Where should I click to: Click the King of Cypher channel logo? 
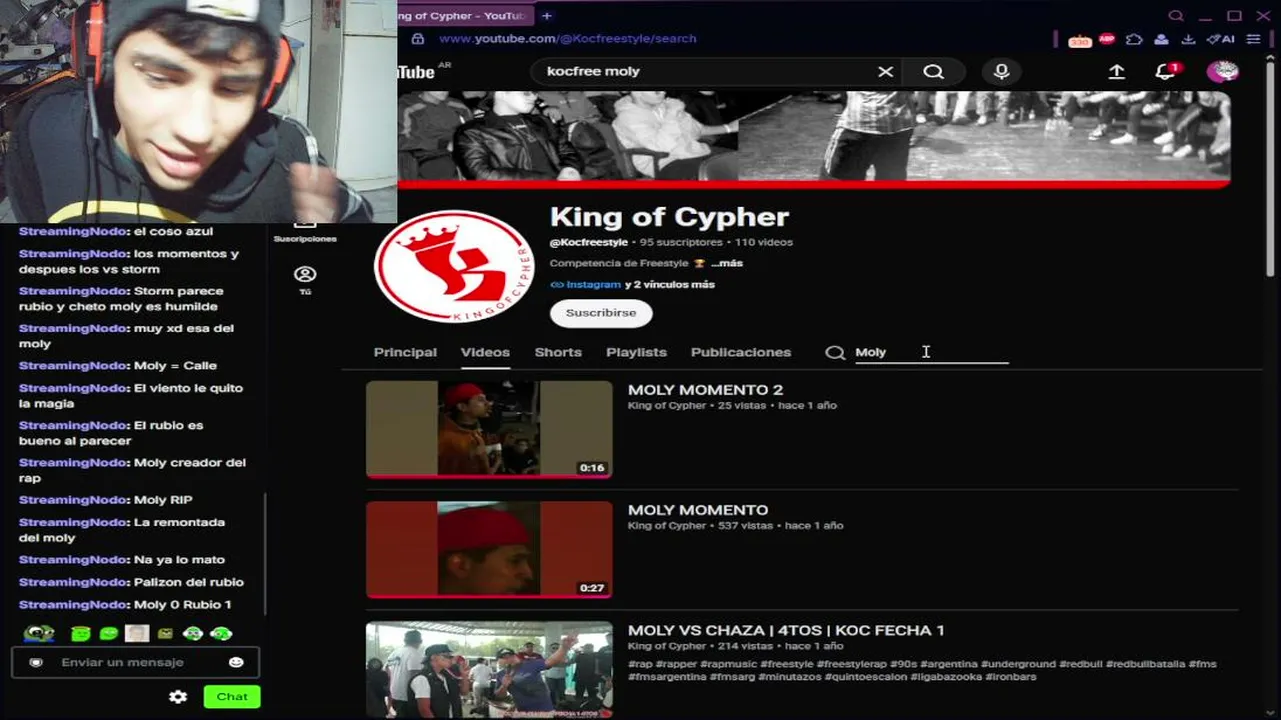(x=454, y=267)
